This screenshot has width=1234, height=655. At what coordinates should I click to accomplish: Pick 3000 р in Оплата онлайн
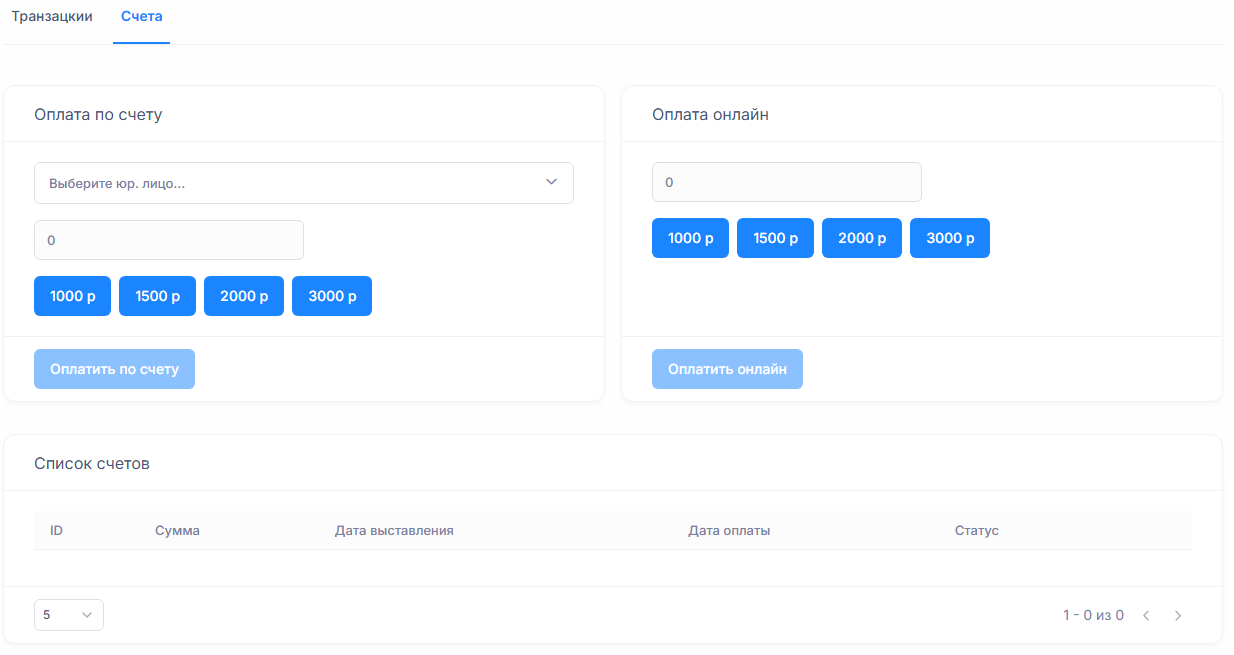[x=949, y=238]
